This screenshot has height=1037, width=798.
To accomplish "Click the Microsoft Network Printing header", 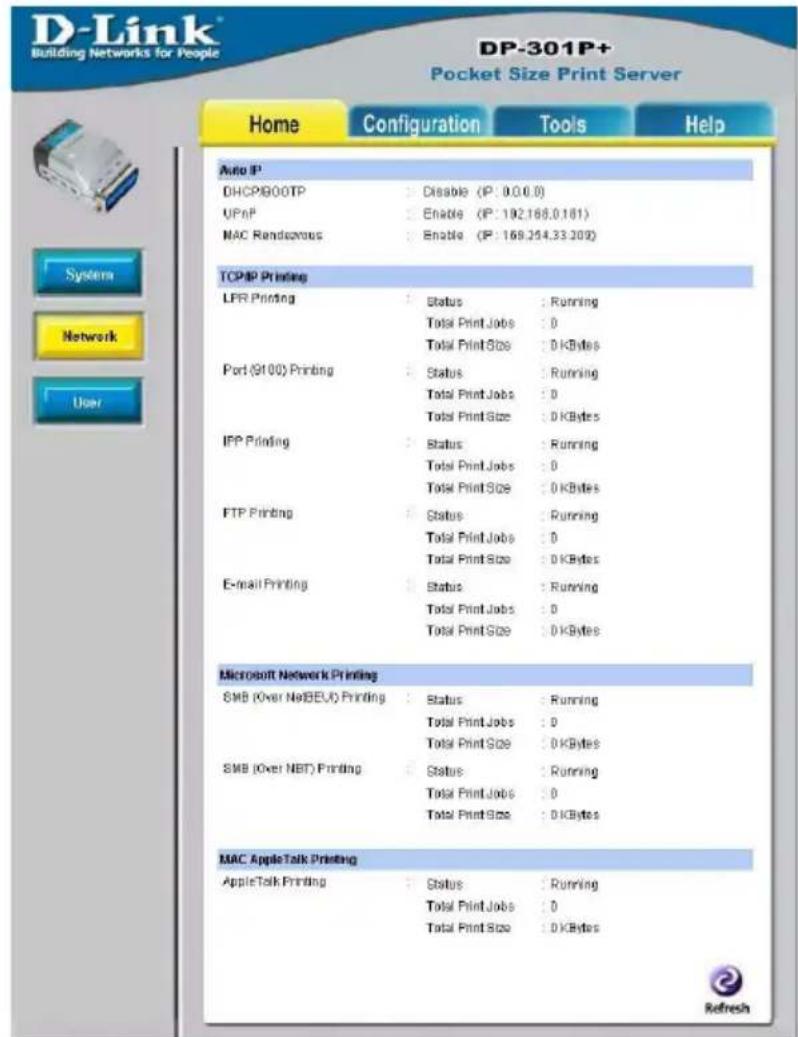I will (x=485, y=675).
